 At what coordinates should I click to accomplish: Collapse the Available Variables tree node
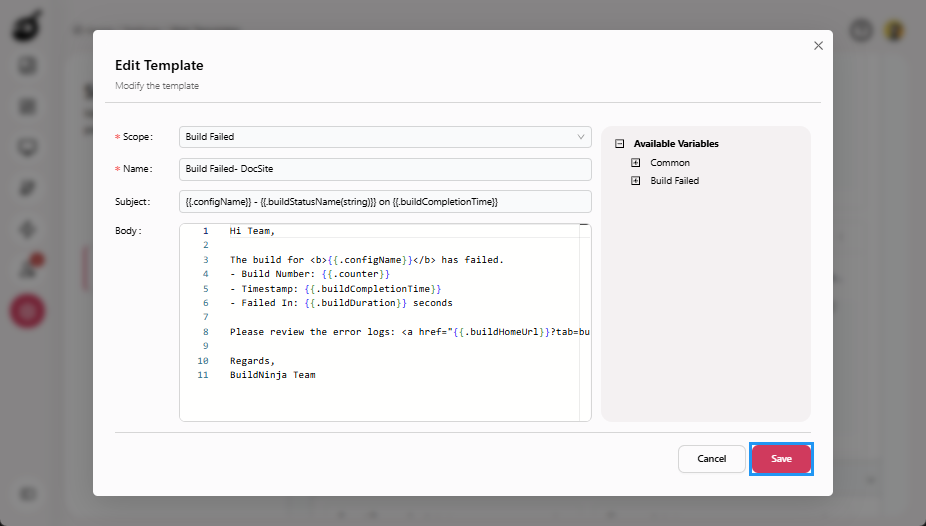(619, 143)
